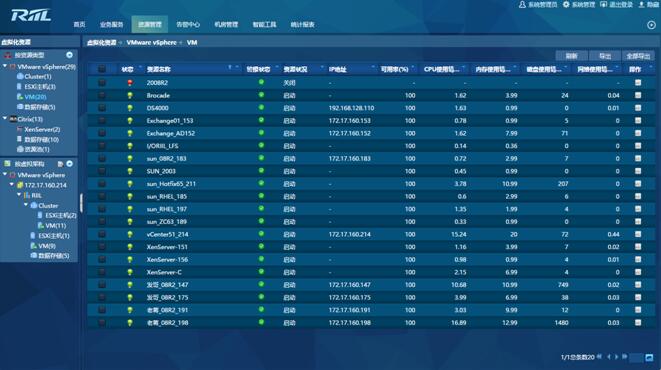Collapse the 172.17.160.214 tree node
The width and height of the screenshot is (661, 370).
(12, 185)
